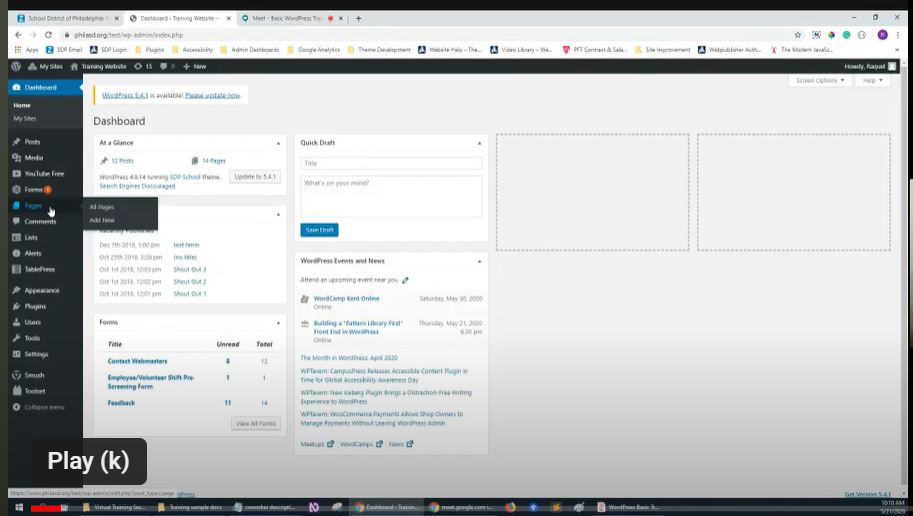Click the Meetups external link
The image size is (913, 516).
coord(317,444)
